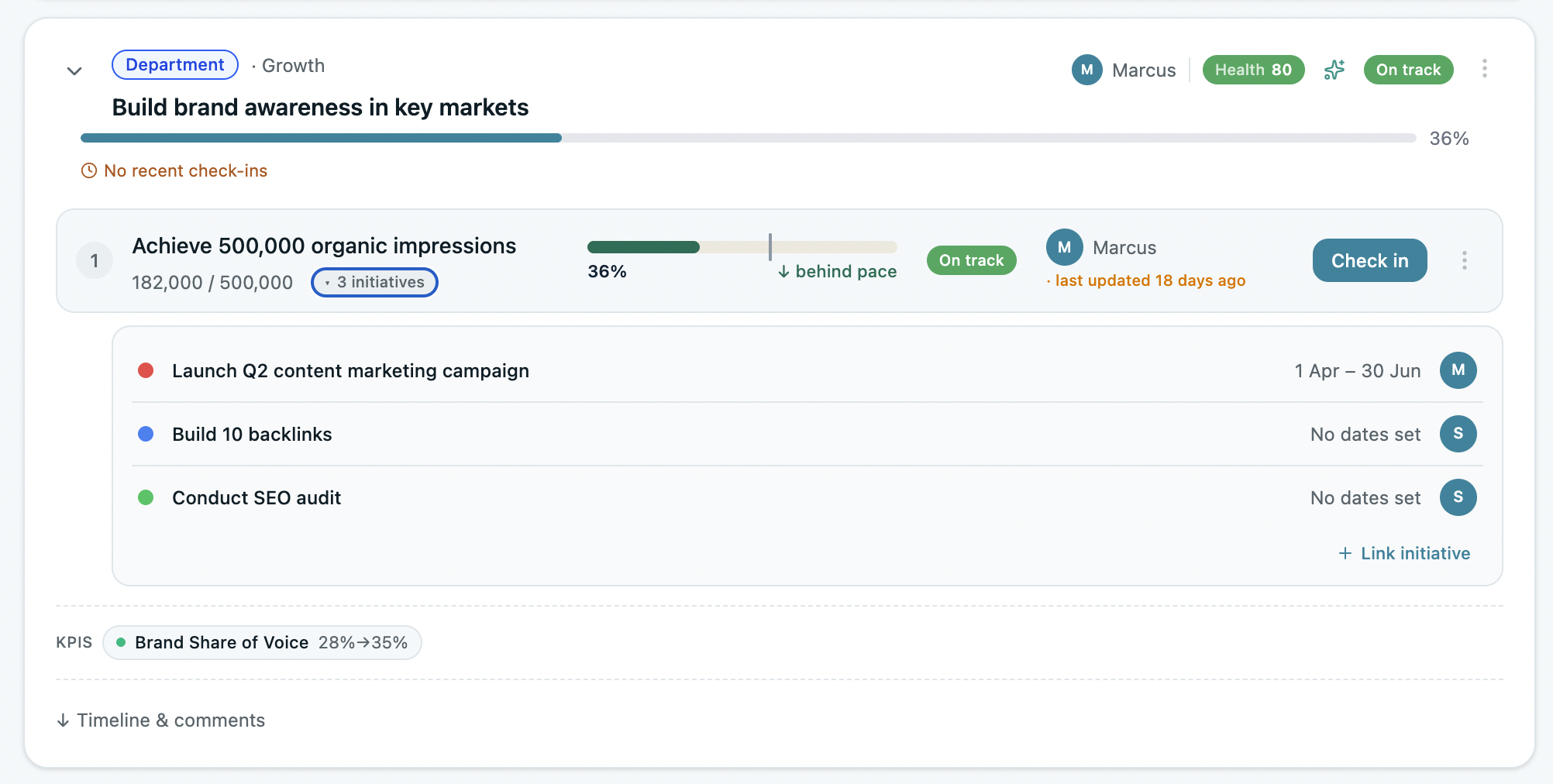Open Achieve 500,000 organic impressions key result

pyautogui.click(x=324, y=246)
